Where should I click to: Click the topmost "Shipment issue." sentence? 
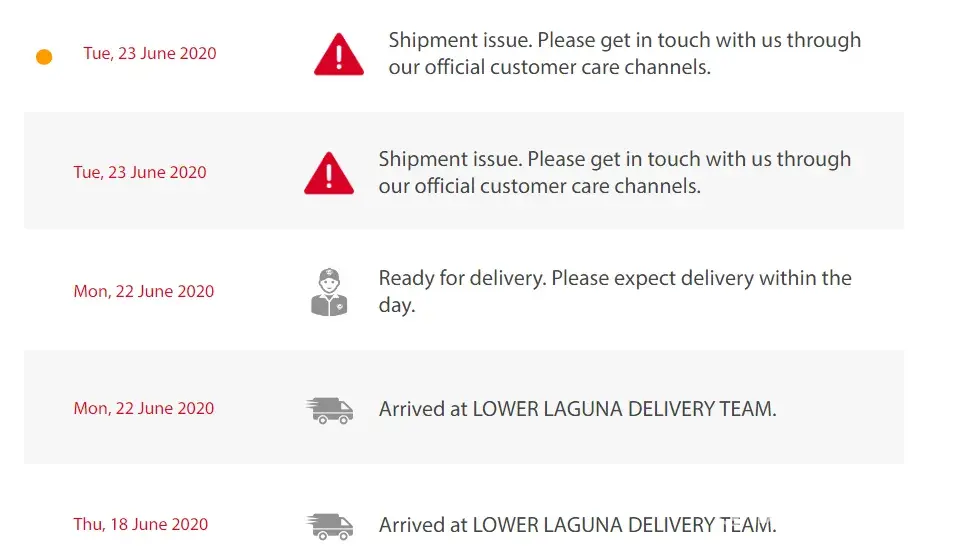(461, 41)
